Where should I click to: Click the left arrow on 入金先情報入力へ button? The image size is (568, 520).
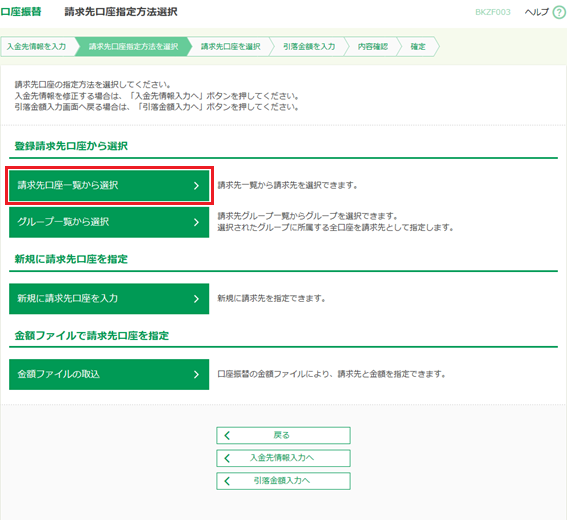pyautogui.click(x=227, y=458)
